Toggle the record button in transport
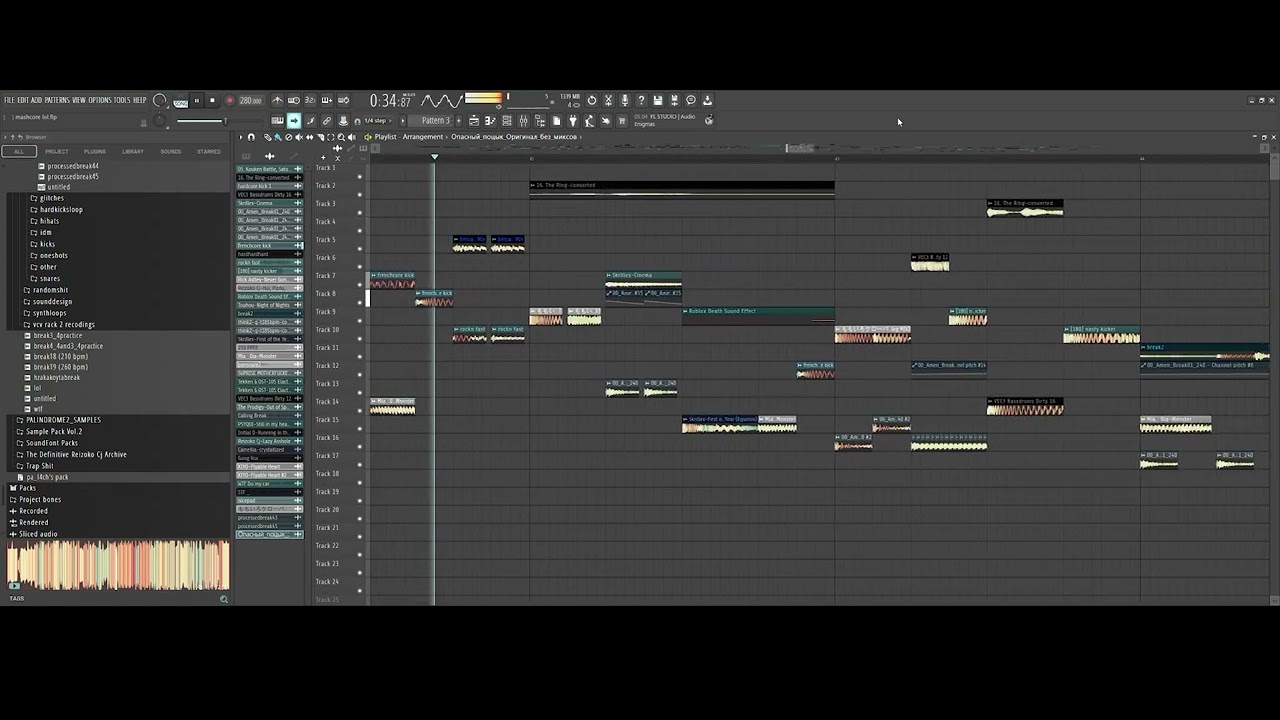The height and width of the screenshot is (720, 1280). pyautogui.click(x=229, y=100)
